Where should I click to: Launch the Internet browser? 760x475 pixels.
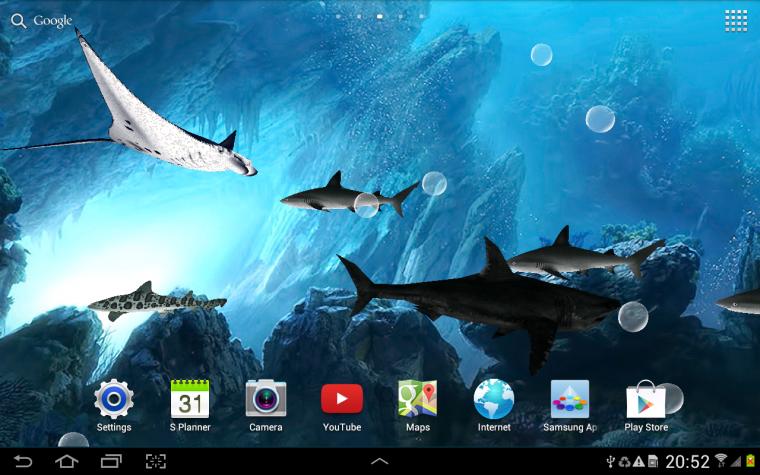[x=494, y=400]
